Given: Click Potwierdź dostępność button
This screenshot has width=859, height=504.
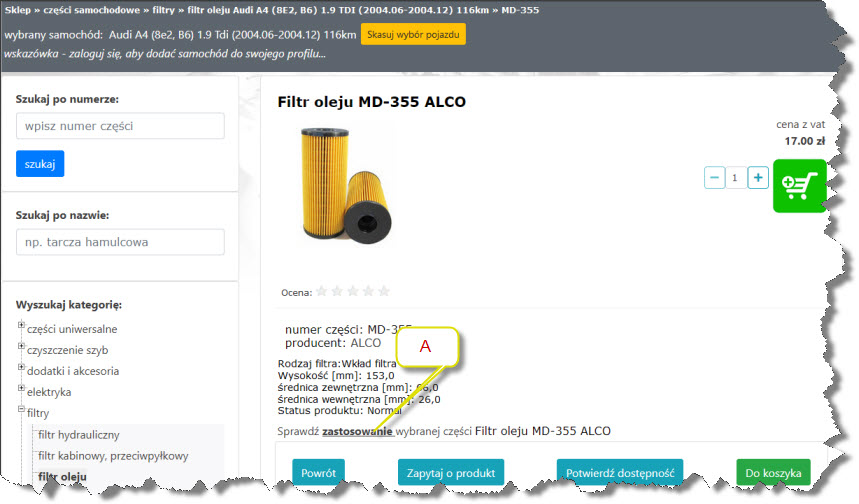Looking at the screenshot, I should (620, 473).
